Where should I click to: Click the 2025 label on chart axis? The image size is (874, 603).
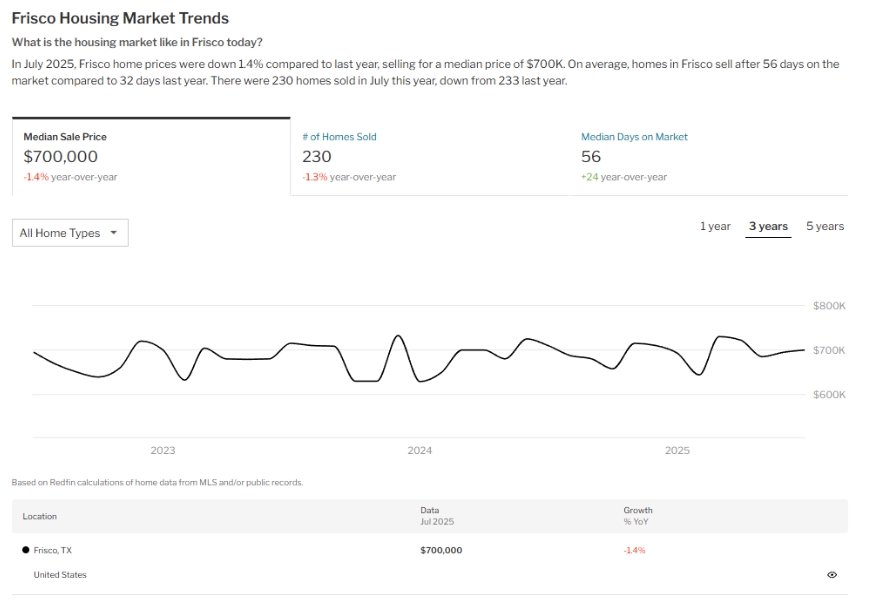(678, 451)
